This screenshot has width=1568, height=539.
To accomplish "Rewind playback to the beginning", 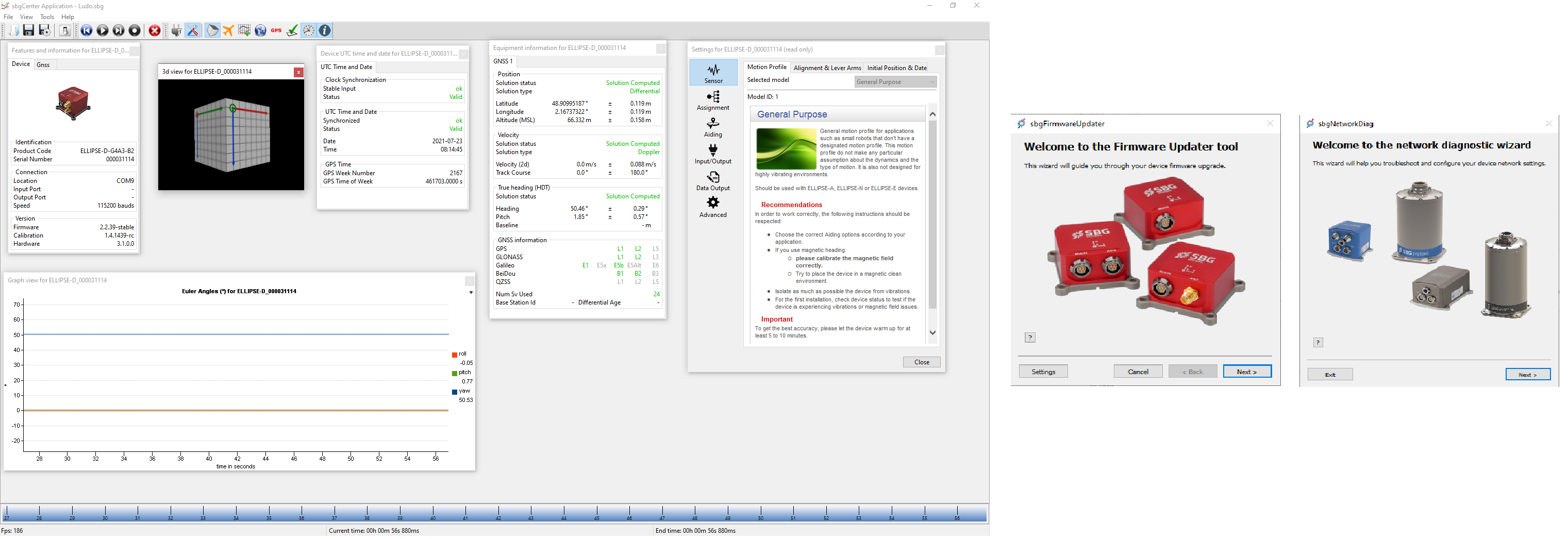I will (x=87, y=30).
